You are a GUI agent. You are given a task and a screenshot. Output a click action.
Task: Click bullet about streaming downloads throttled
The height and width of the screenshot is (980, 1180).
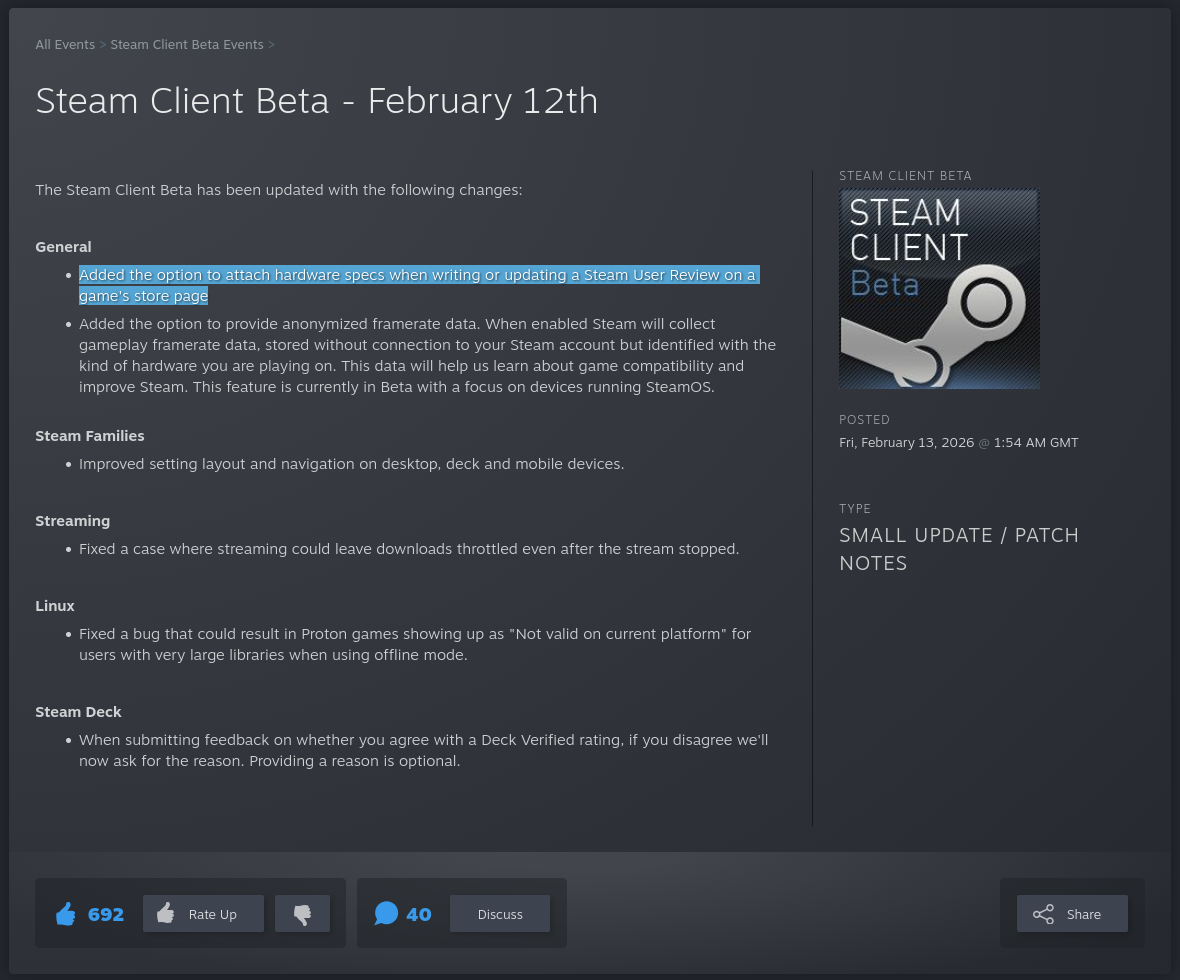tap(409, 549)
